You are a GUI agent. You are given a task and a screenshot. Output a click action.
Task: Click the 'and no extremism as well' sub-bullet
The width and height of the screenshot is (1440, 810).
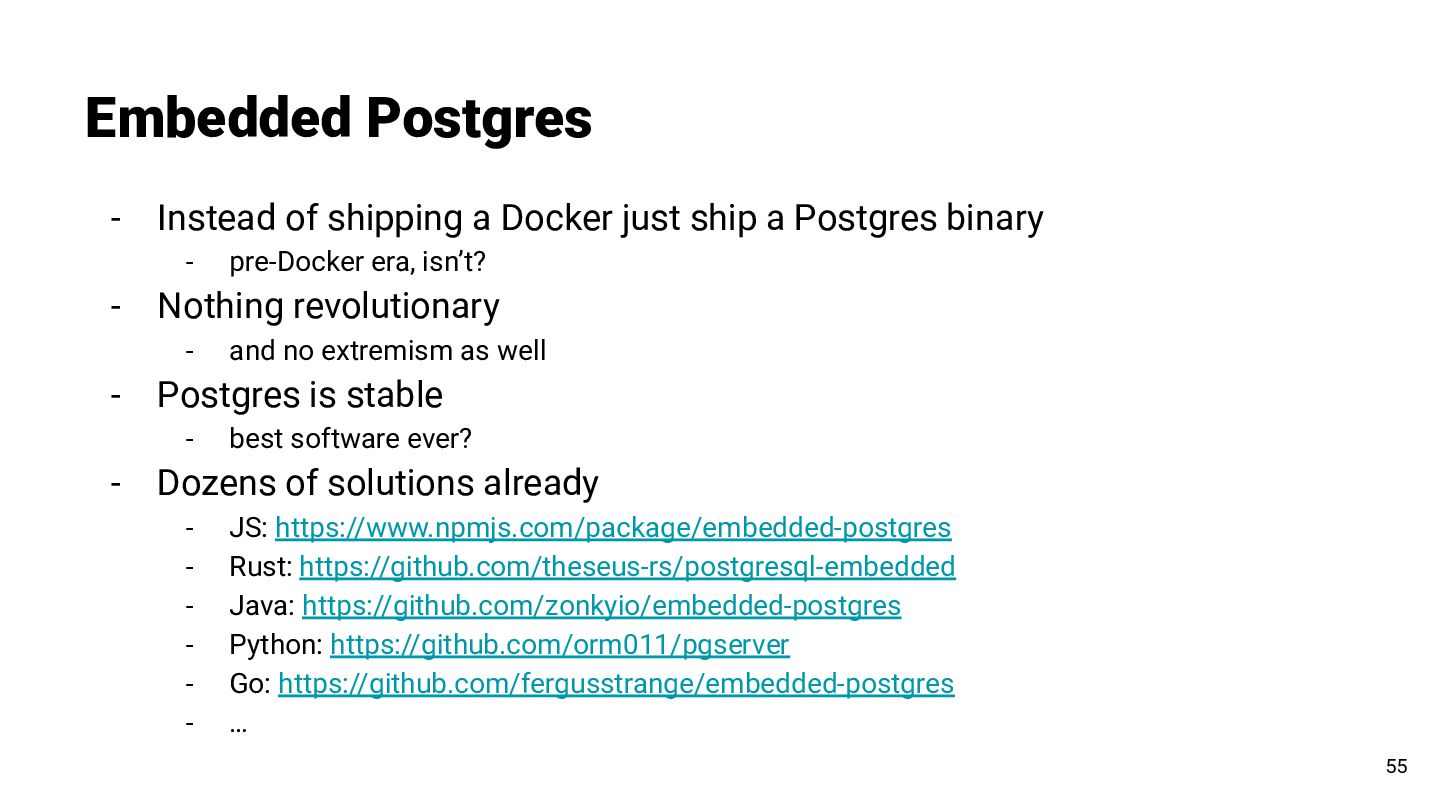(387, 351)
